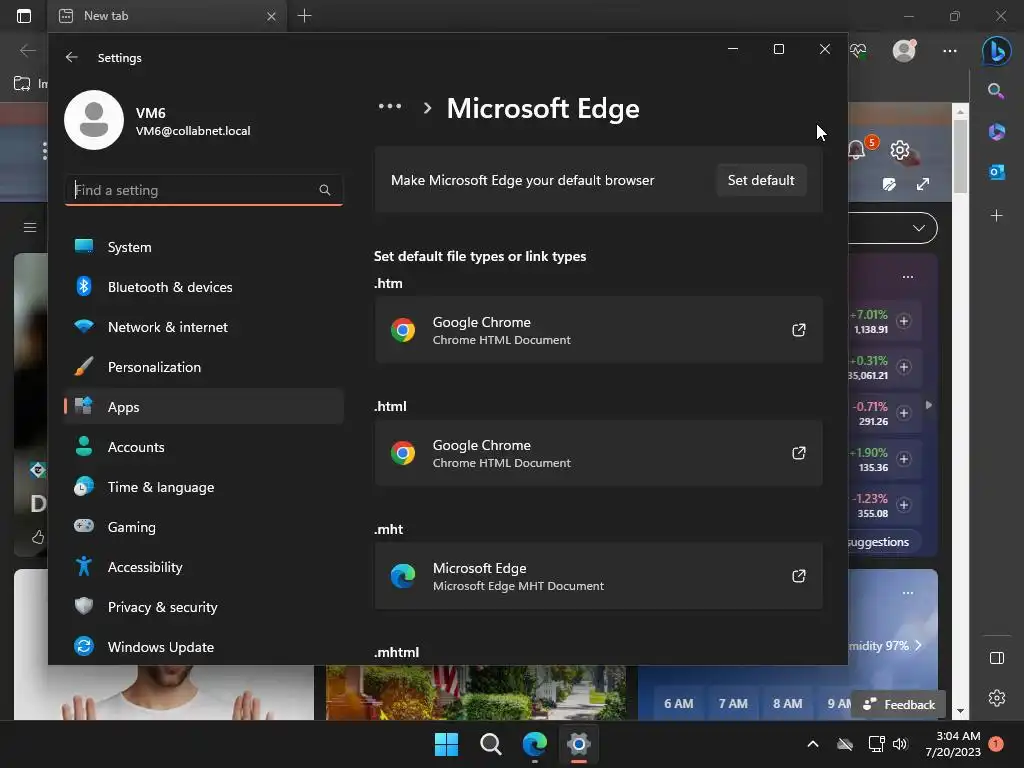Click the Edge sidebar search icon
Viewport: 1024px width, 768px height.
coord(996,91)
